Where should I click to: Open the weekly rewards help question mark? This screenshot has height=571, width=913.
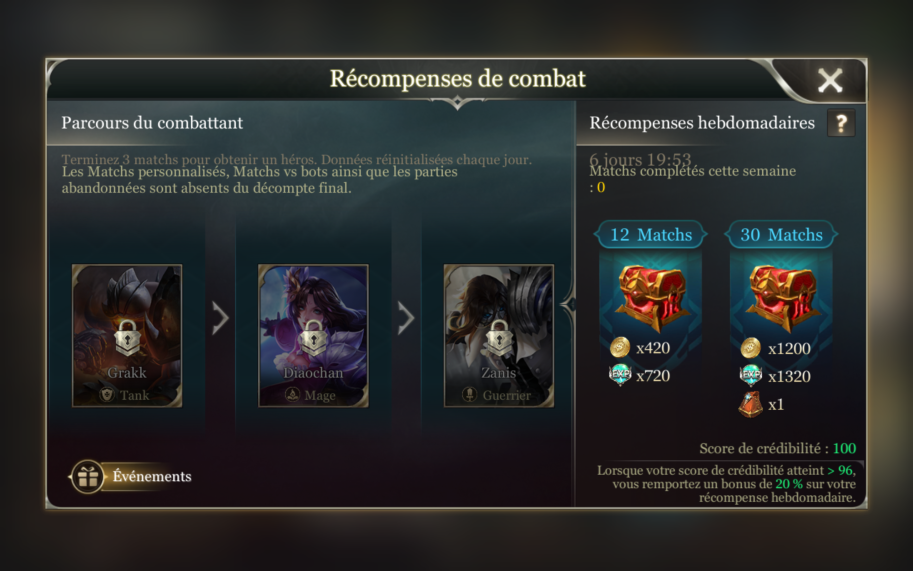point(841,123)
